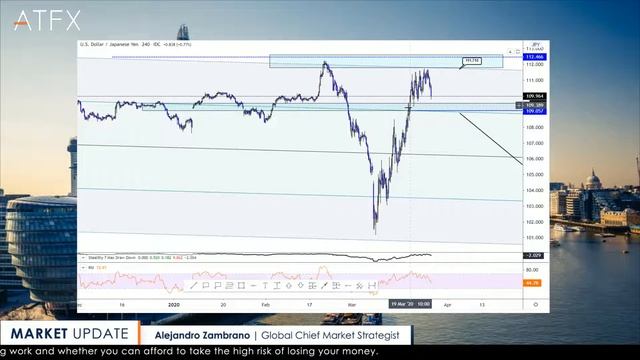Screen dimensions: 640x360
Task: Click the pane up-arrow button near the price axis
Action: coord(510,52)
